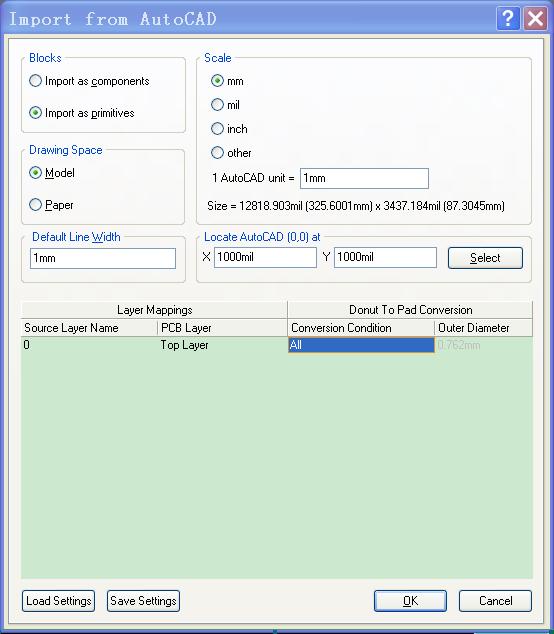
Task: Select source layer 0 cell
Action: pos(89,345)
